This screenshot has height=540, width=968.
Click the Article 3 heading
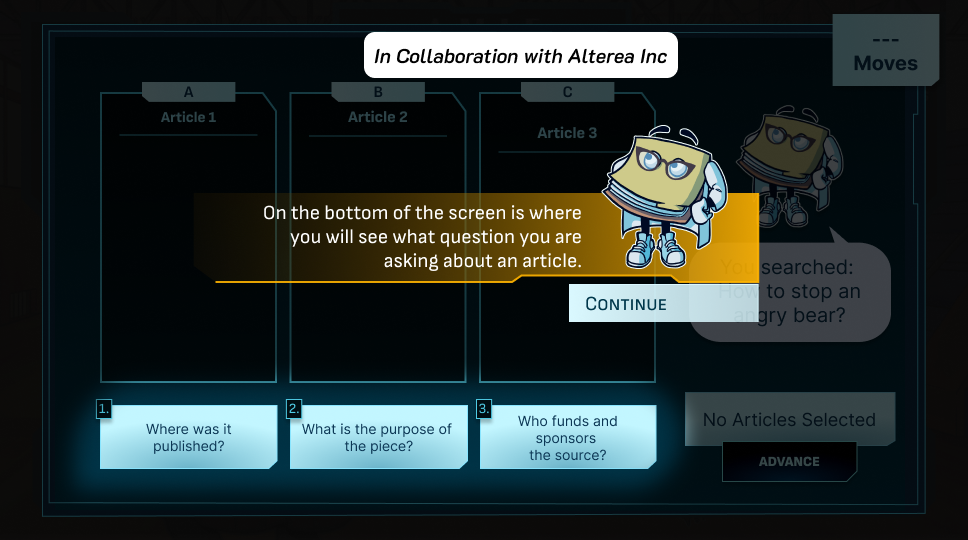567,133
